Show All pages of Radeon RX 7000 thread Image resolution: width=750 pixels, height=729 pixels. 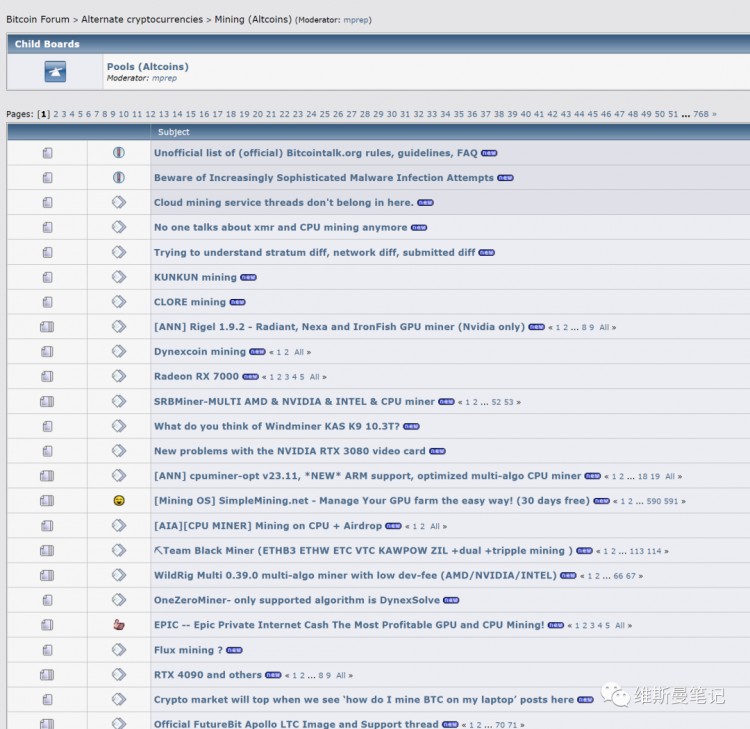coord(314,377)
